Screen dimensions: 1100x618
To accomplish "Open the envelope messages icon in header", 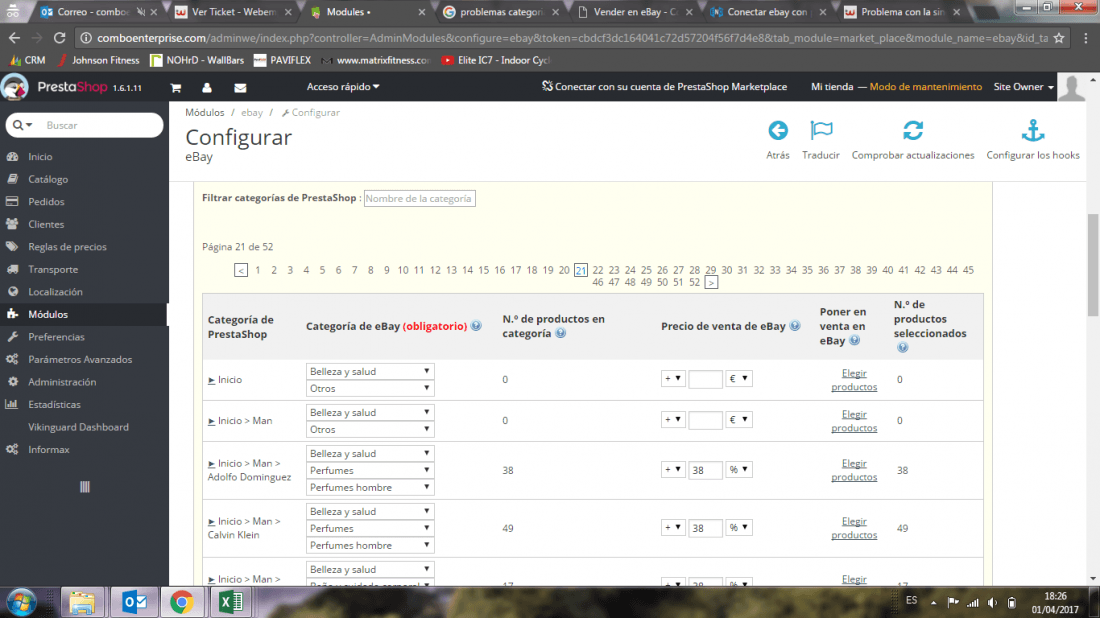I will (240, 88).
